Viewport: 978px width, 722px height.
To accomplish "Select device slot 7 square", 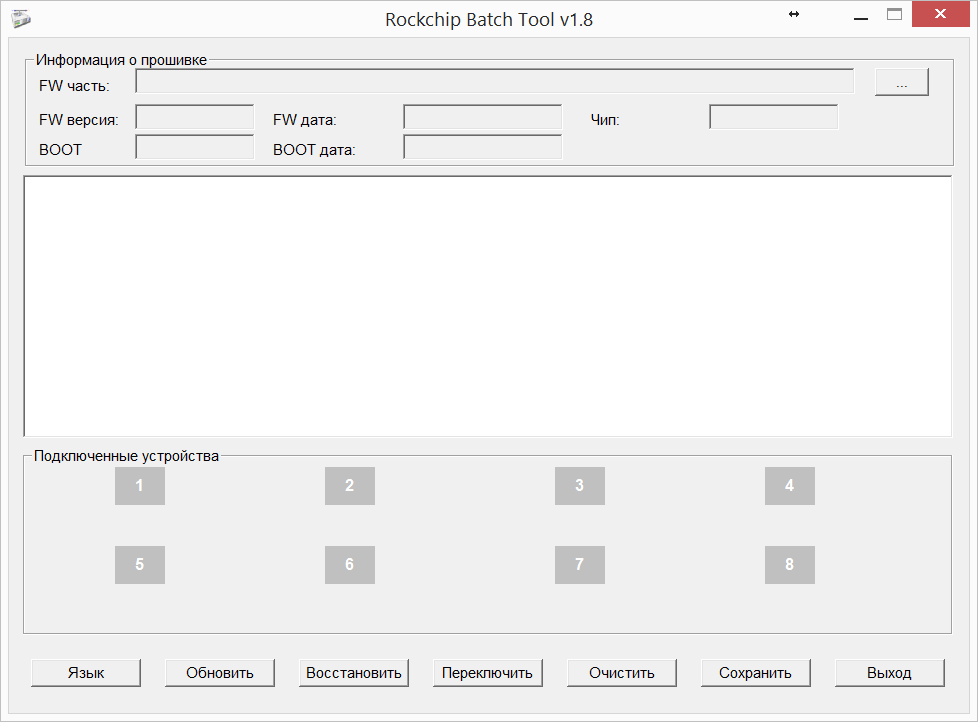I will [579, 565].
